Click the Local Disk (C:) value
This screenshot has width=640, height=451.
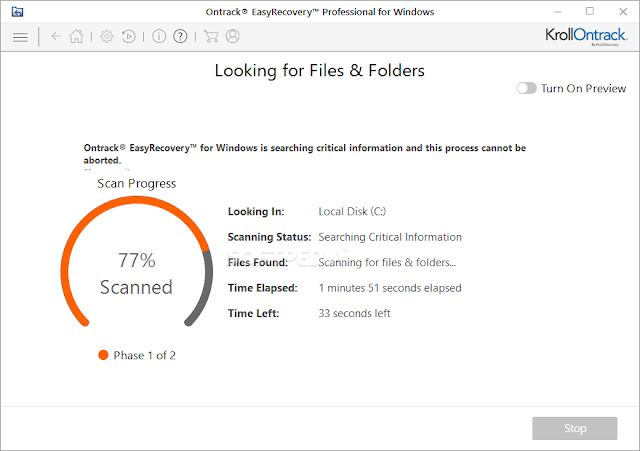click(x=352, y=211)
